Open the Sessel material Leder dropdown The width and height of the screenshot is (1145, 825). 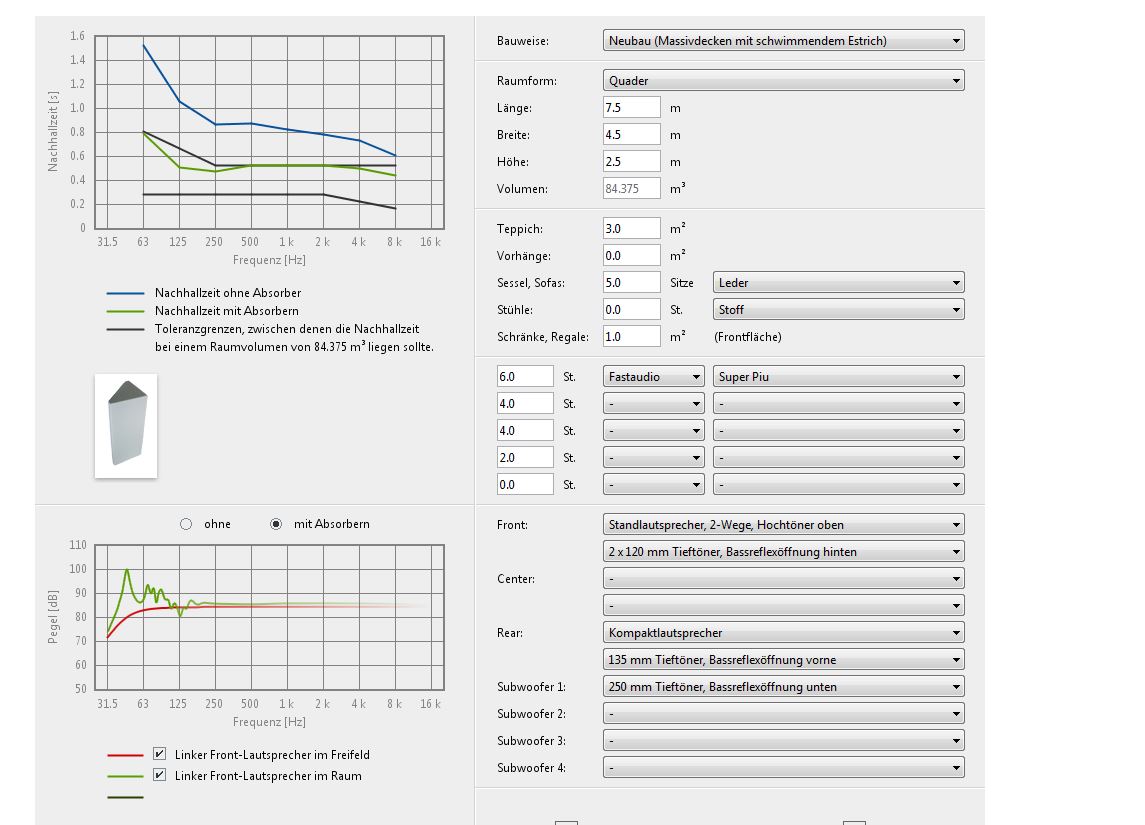point(838,283)
